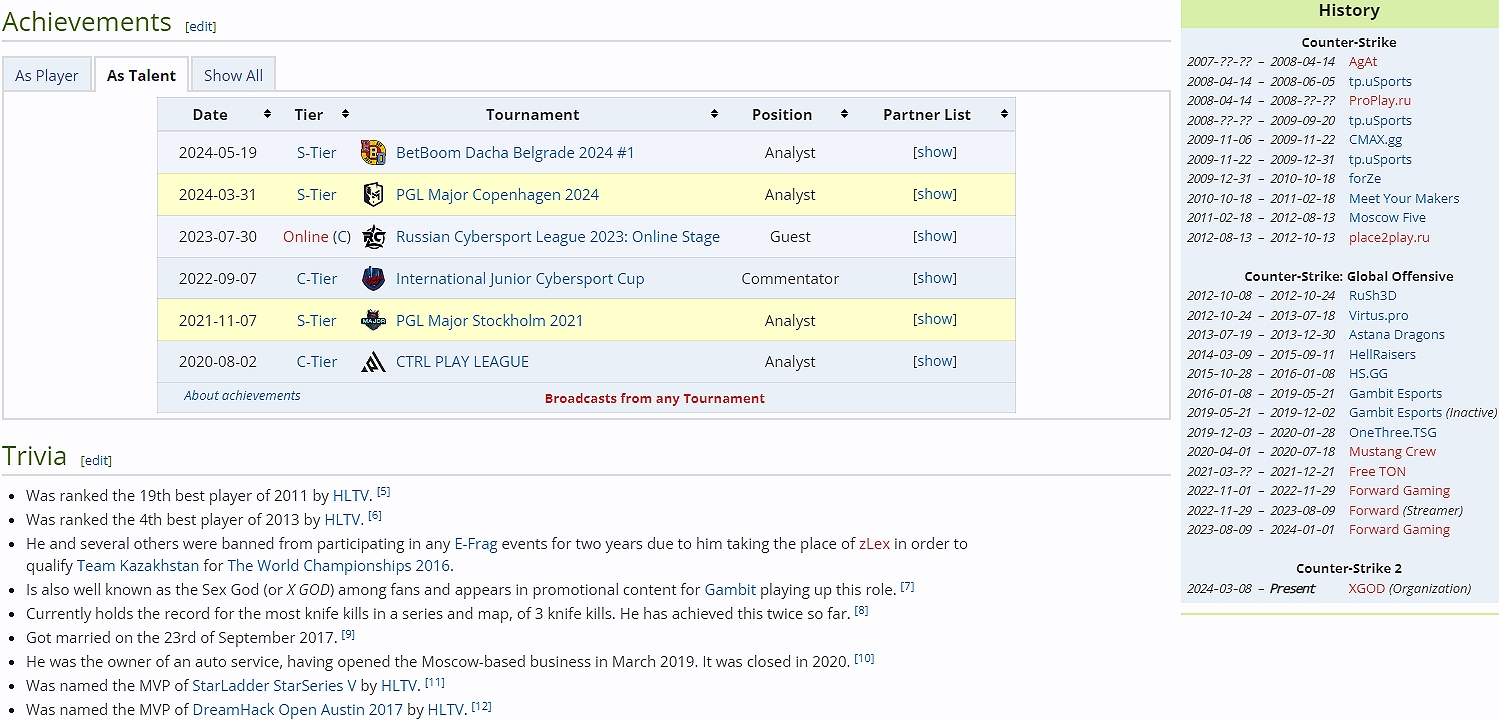
Task: Open The World Championships 2016 link
Action: [x=339, y=566]
